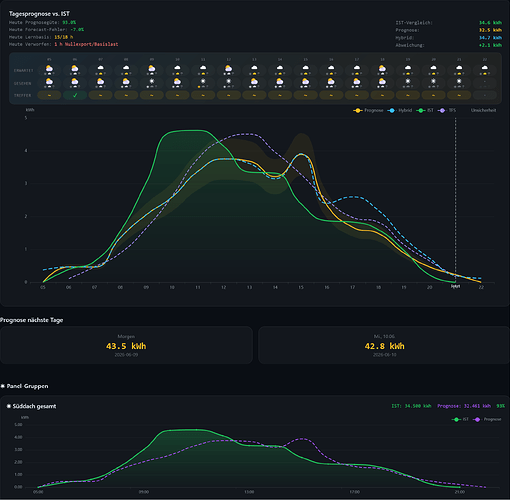Click the 15 hour label on chart axis

(301, 287)
